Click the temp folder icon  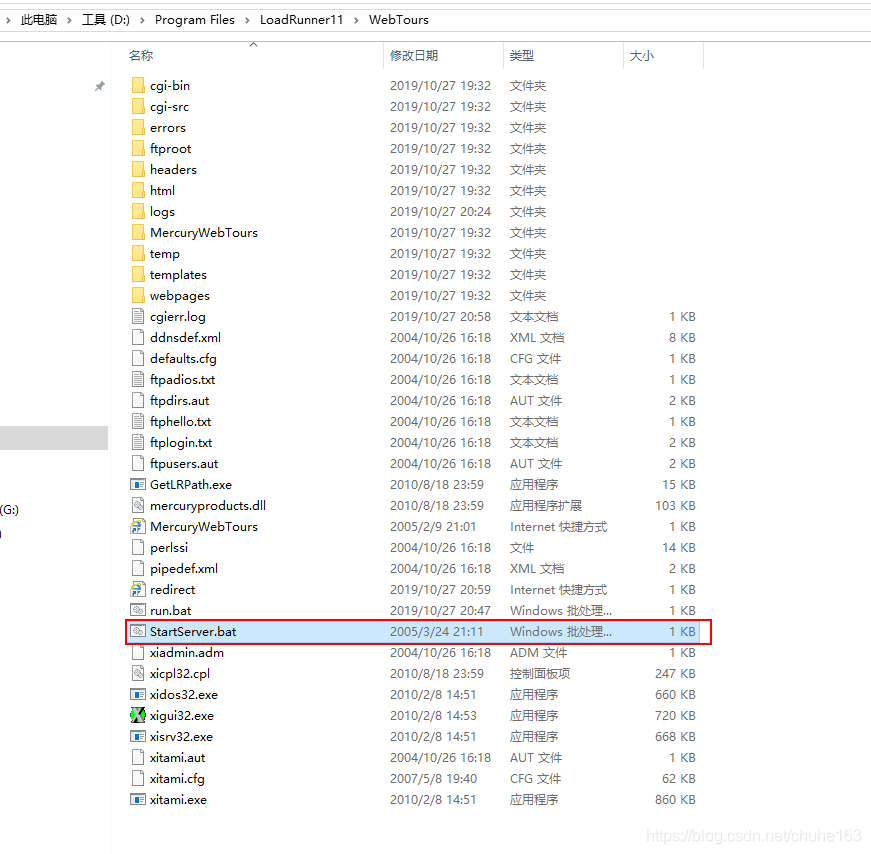point(138,254)
